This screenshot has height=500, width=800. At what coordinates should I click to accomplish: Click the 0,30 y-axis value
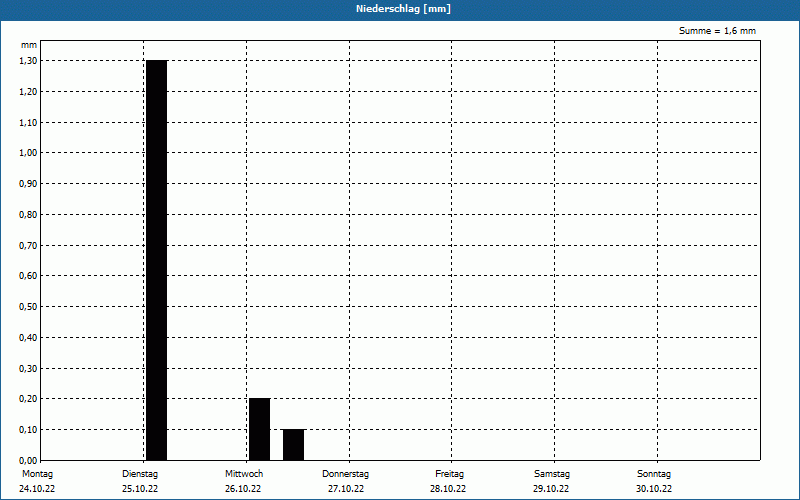(28, 368)
